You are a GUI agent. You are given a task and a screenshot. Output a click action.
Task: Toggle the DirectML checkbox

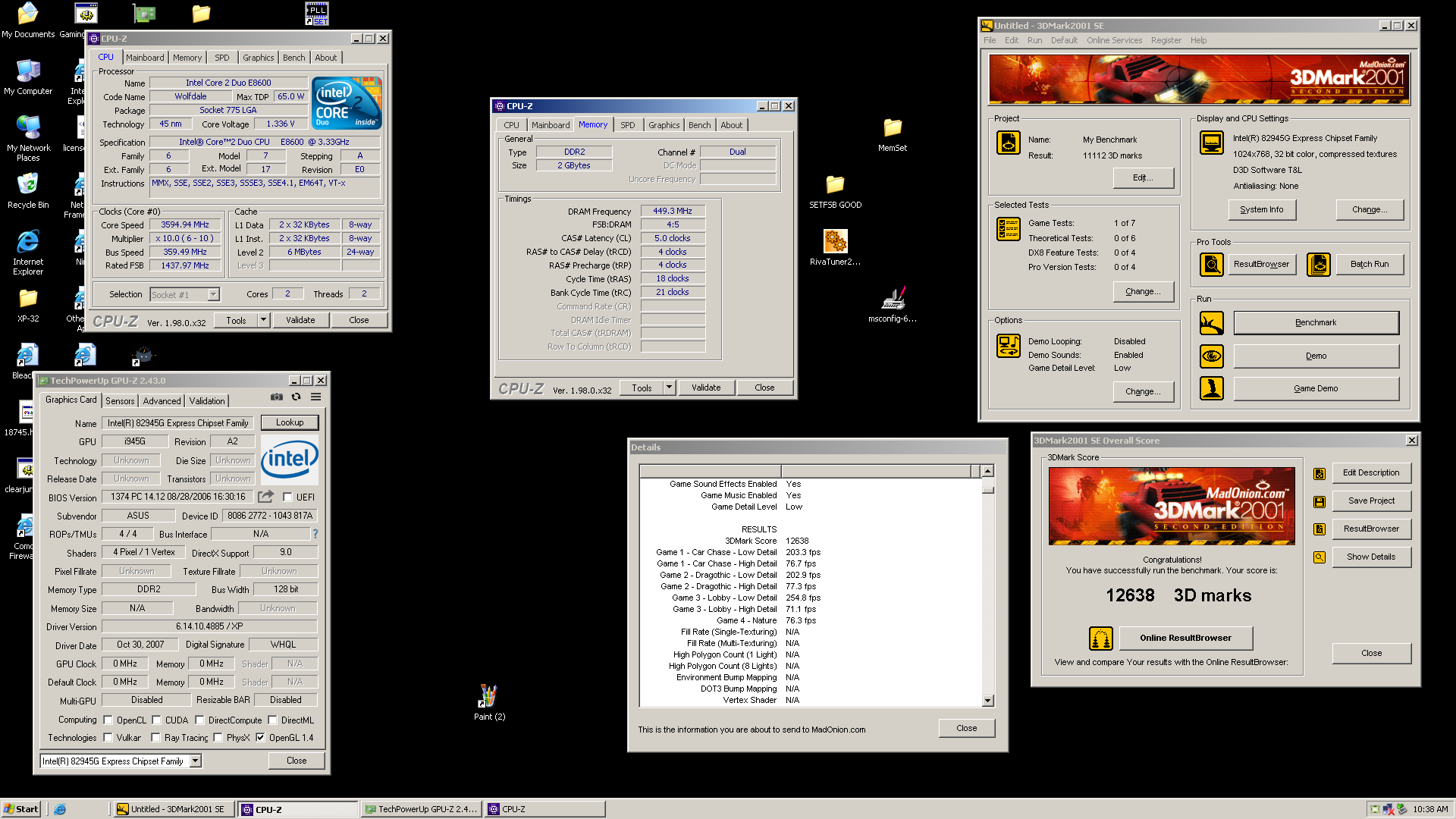[x=272, y=720]
